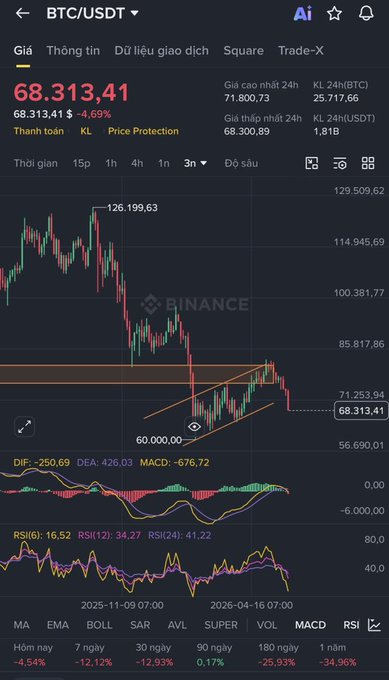The width and height of the screenshot is (389, 680).
Task: Show the Độ sâu depth chart
Action: tap(241, 163)
